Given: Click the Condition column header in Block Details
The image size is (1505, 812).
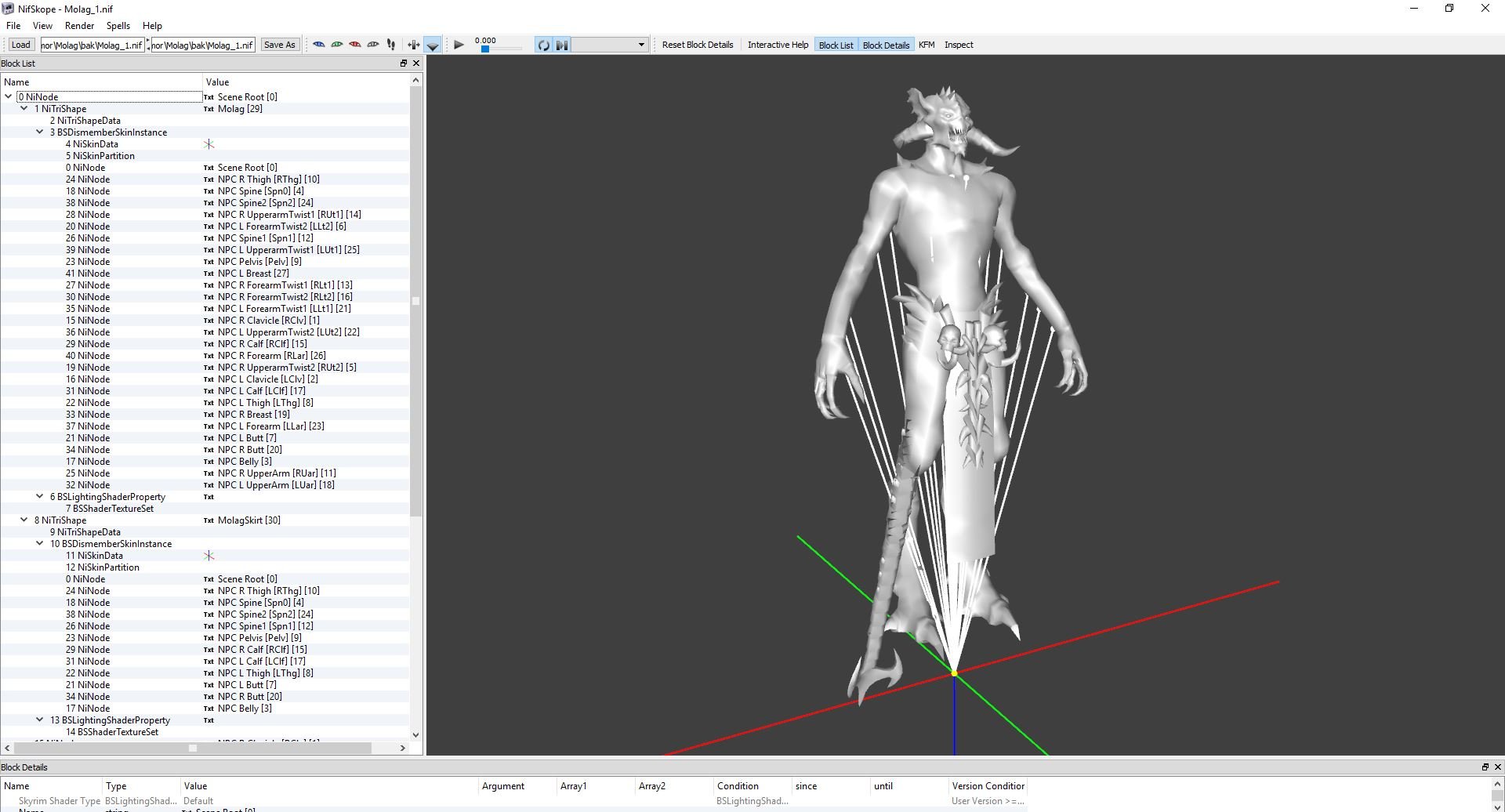Looking at the screenshot, I should 752,786.
